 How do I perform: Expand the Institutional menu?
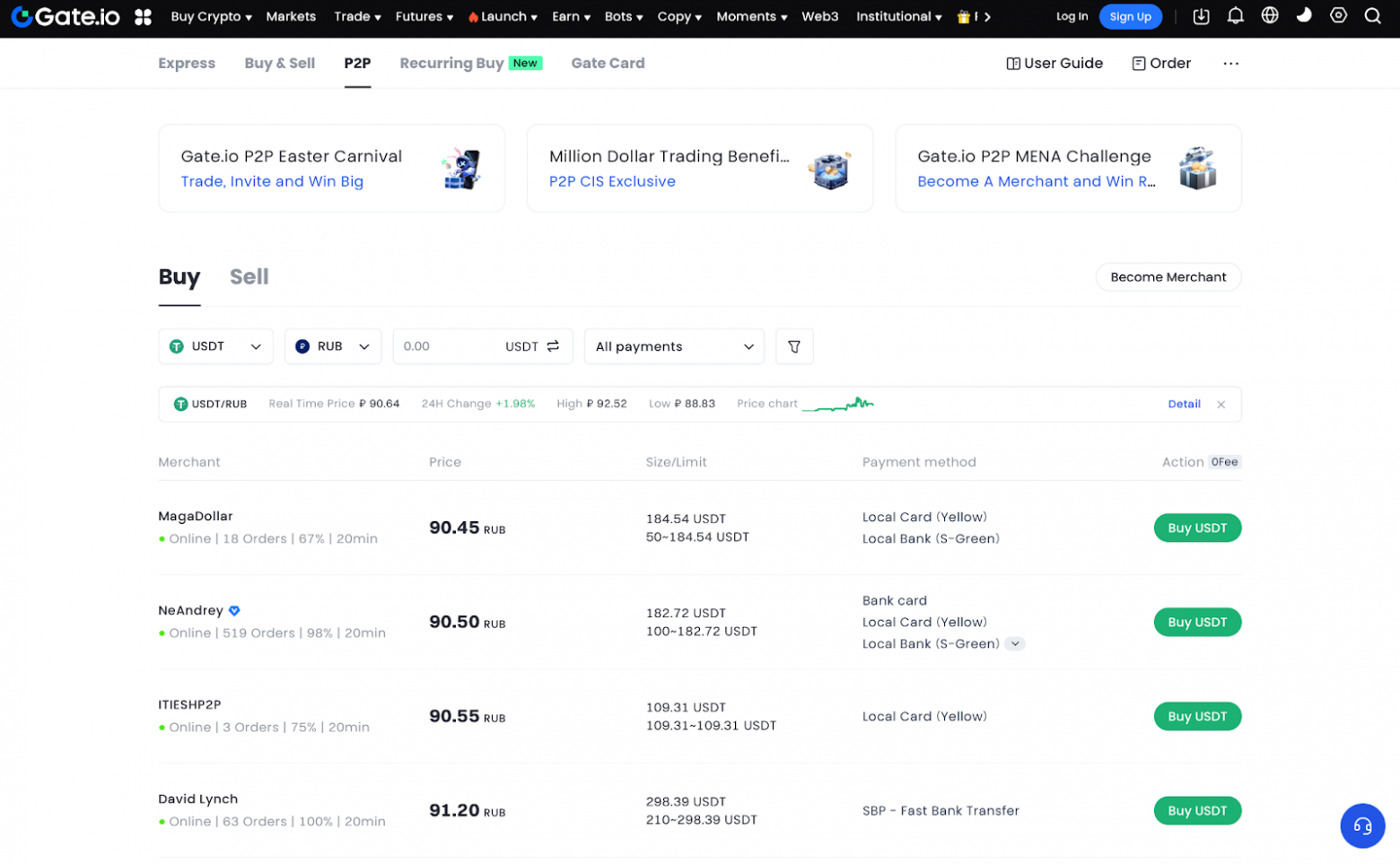898,17
